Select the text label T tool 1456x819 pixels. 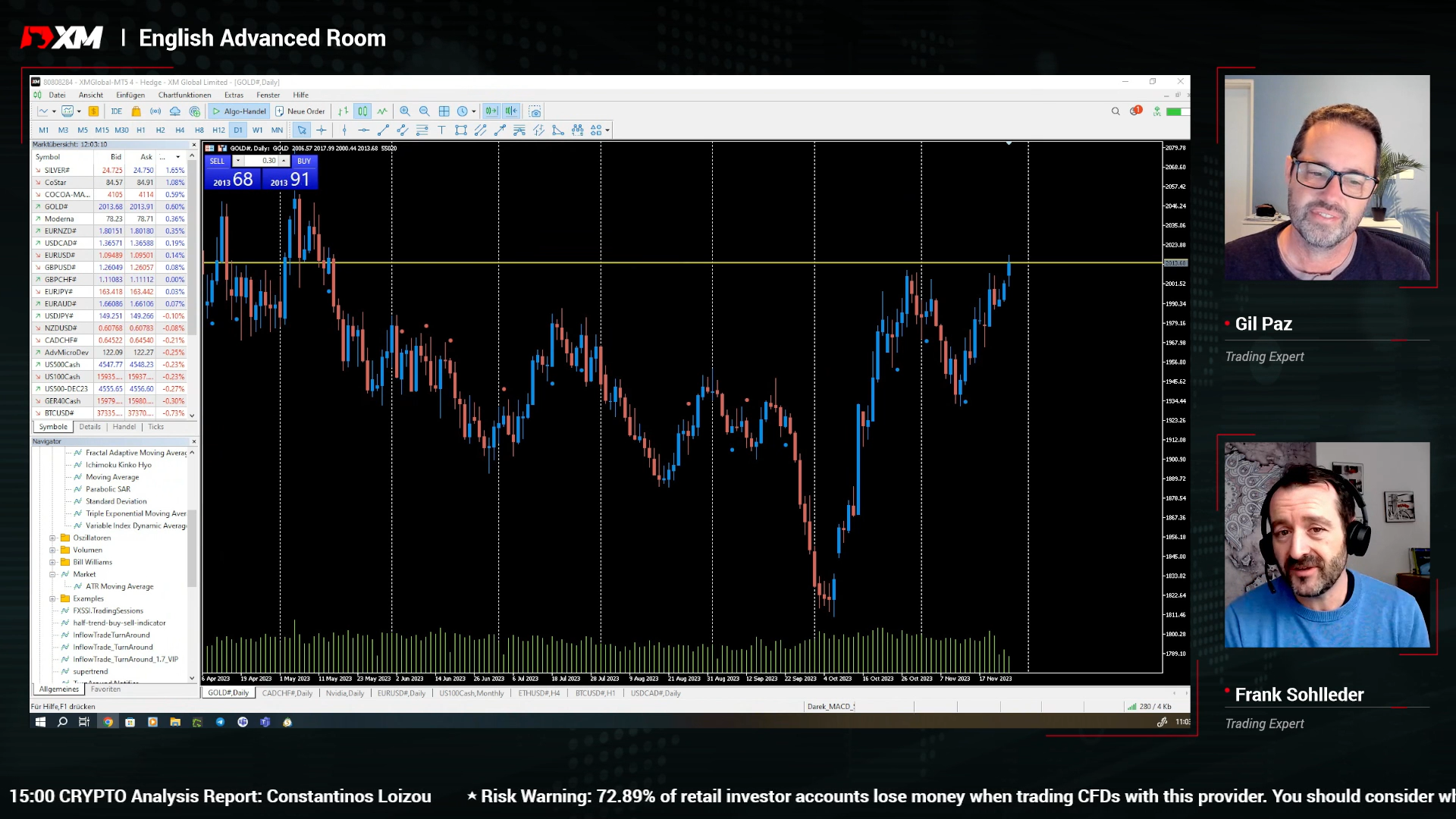[441, 130]
